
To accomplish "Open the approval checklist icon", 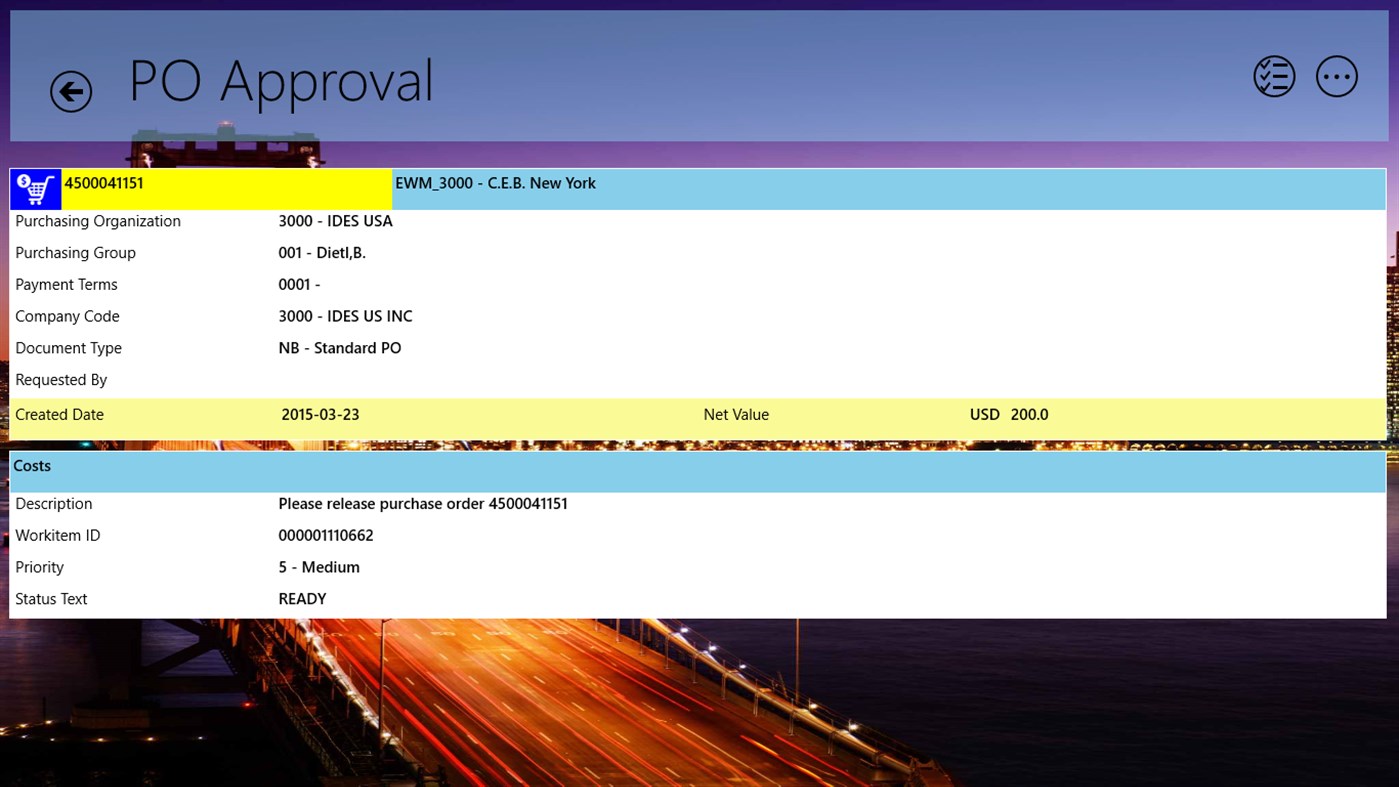I will (1273, 75).
